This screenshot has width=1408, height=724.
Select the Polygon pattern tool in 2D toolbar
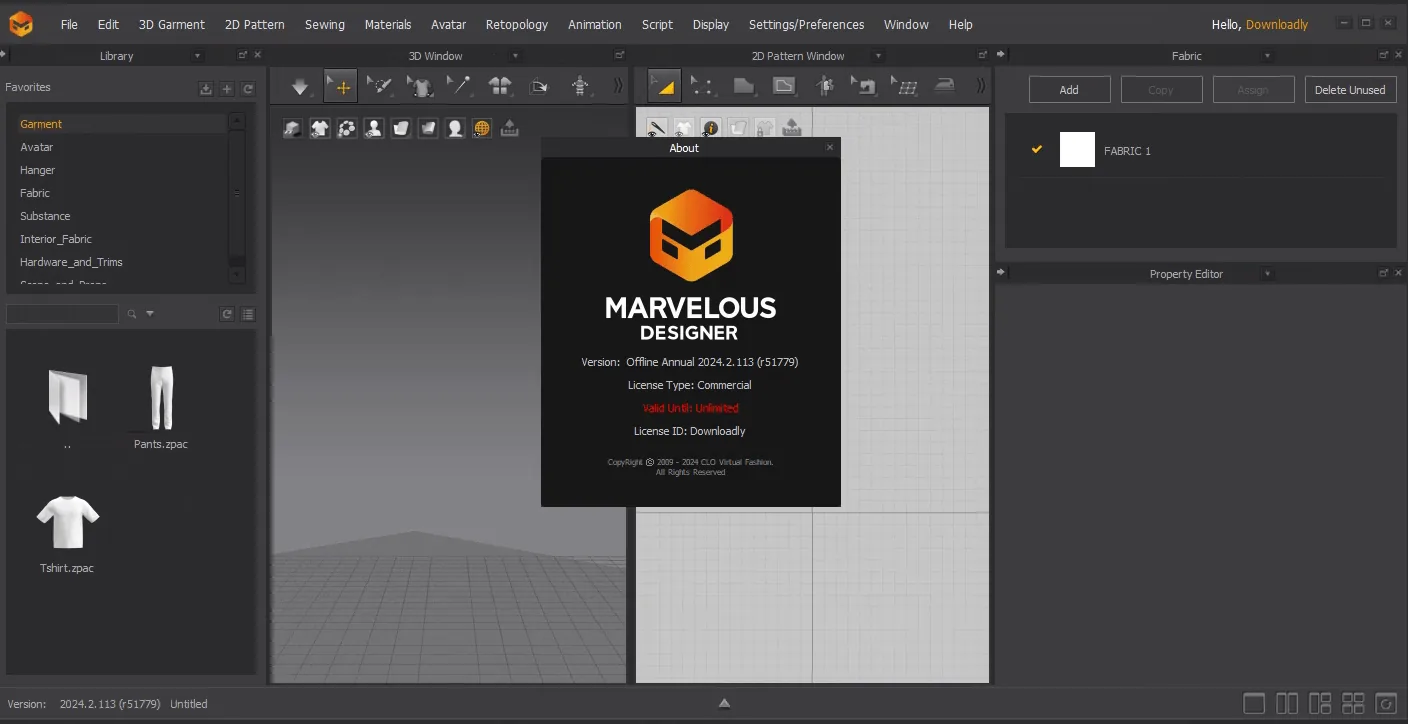click(x=743, y=87)
